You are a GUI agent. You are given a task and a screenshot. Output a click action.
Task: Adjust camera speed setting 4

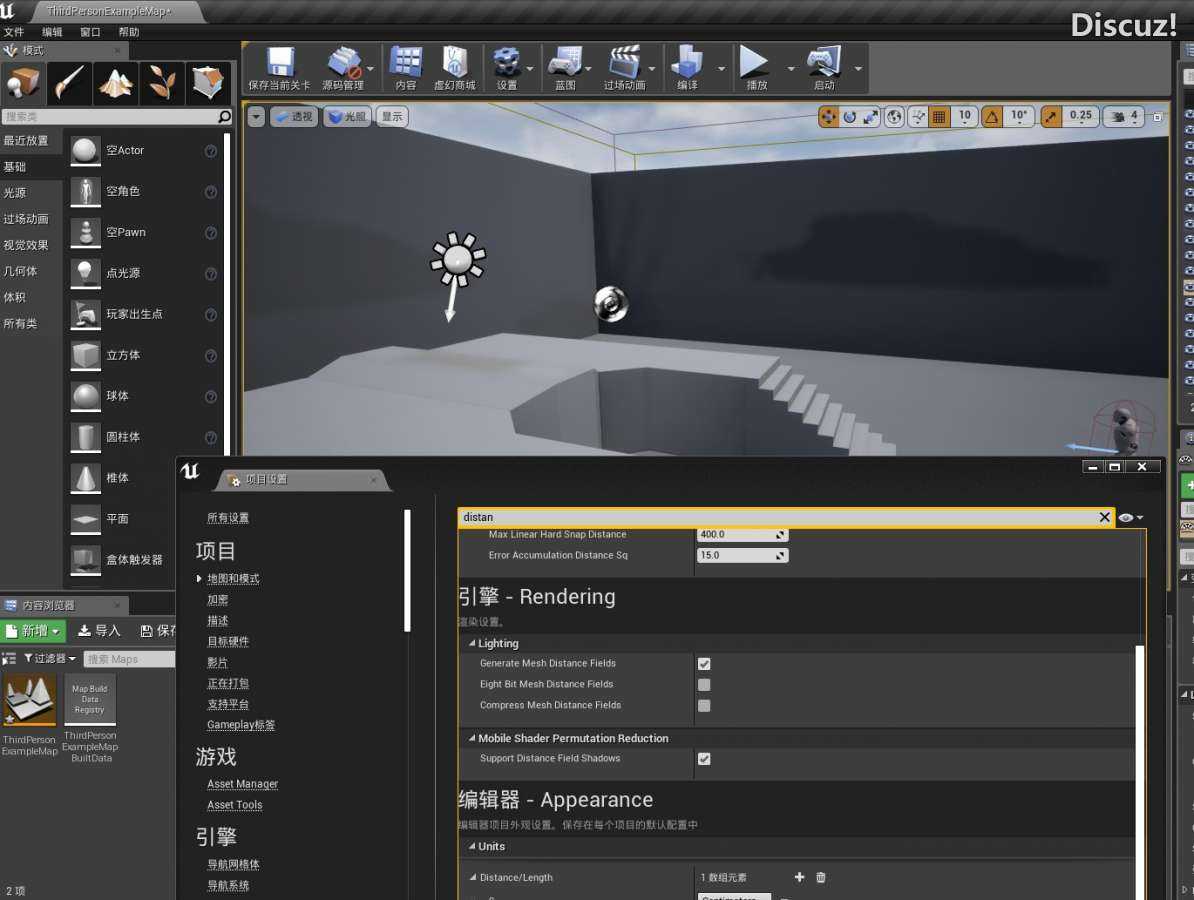[x=1124, y=116]
